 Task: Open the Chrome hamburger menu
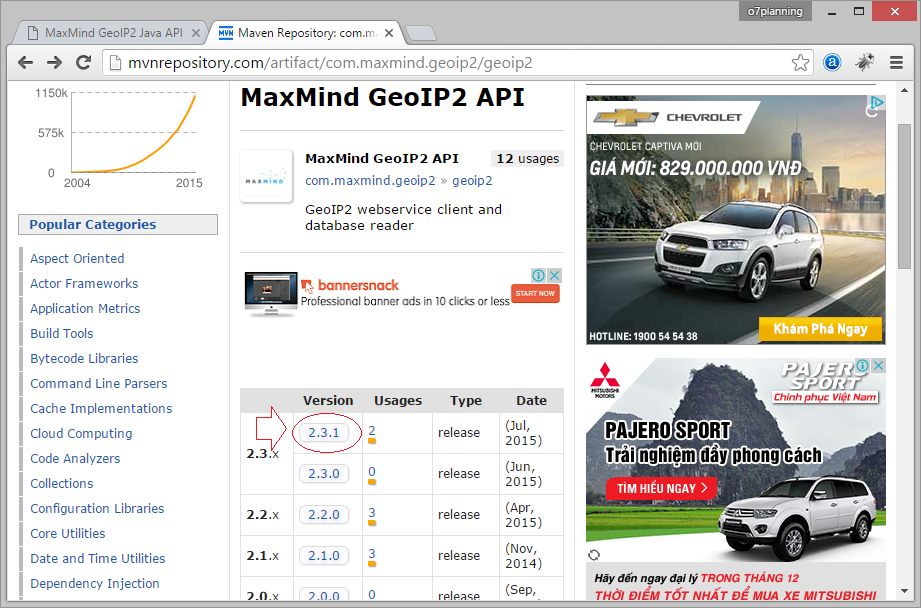(x=896, y=62)
